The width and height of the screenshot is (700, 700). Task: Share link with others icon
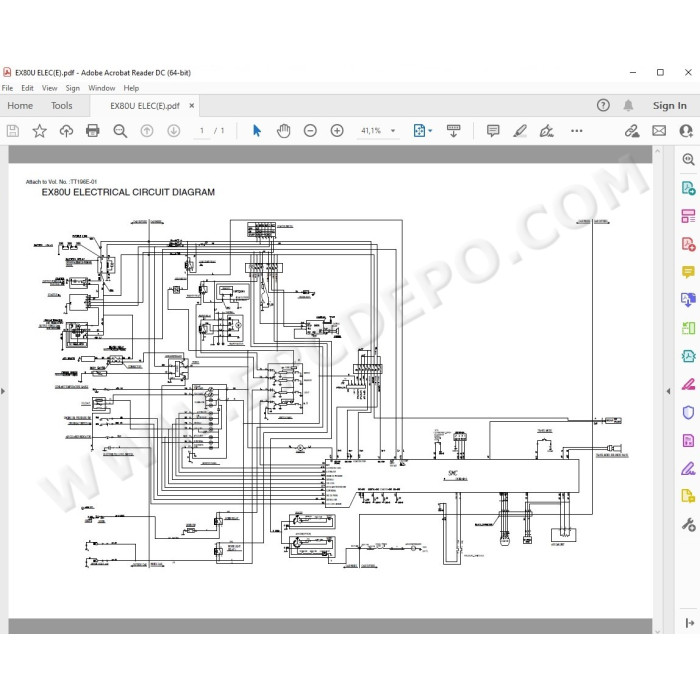click(632, 131)
